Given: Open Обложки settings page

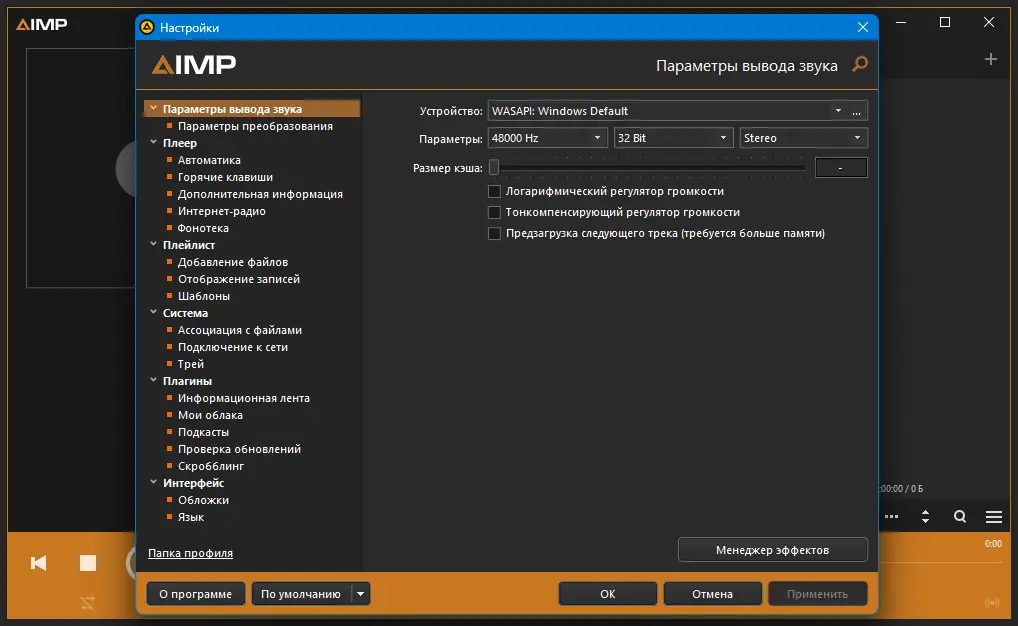Looking at the screenshot, I should pos(203,500).
